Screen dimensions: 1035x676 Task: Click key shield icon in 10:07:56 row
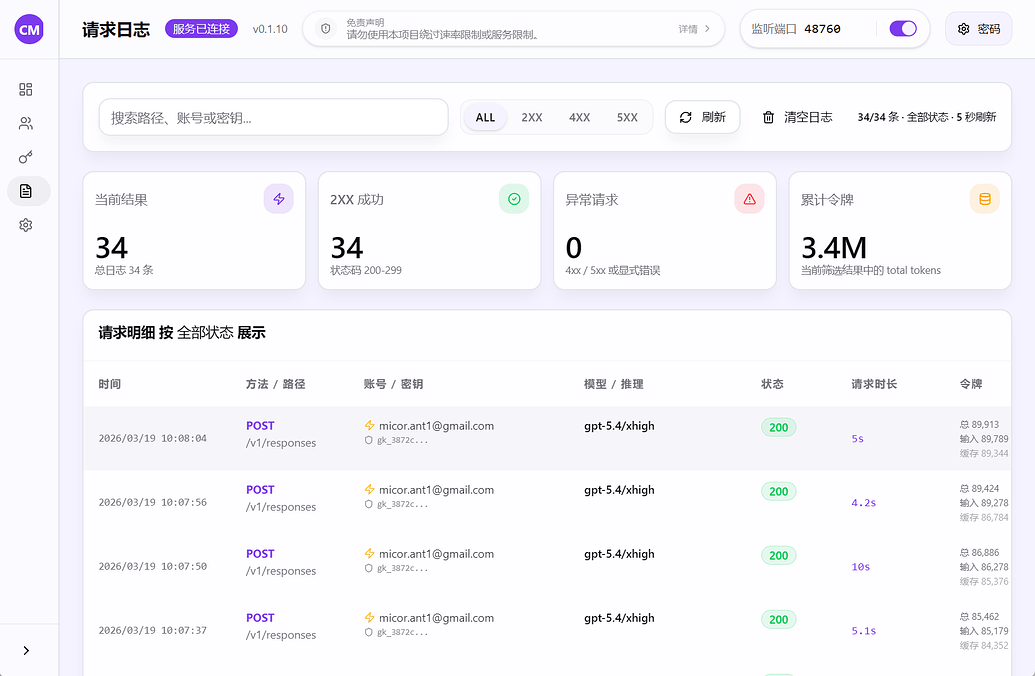pos(369,504)
